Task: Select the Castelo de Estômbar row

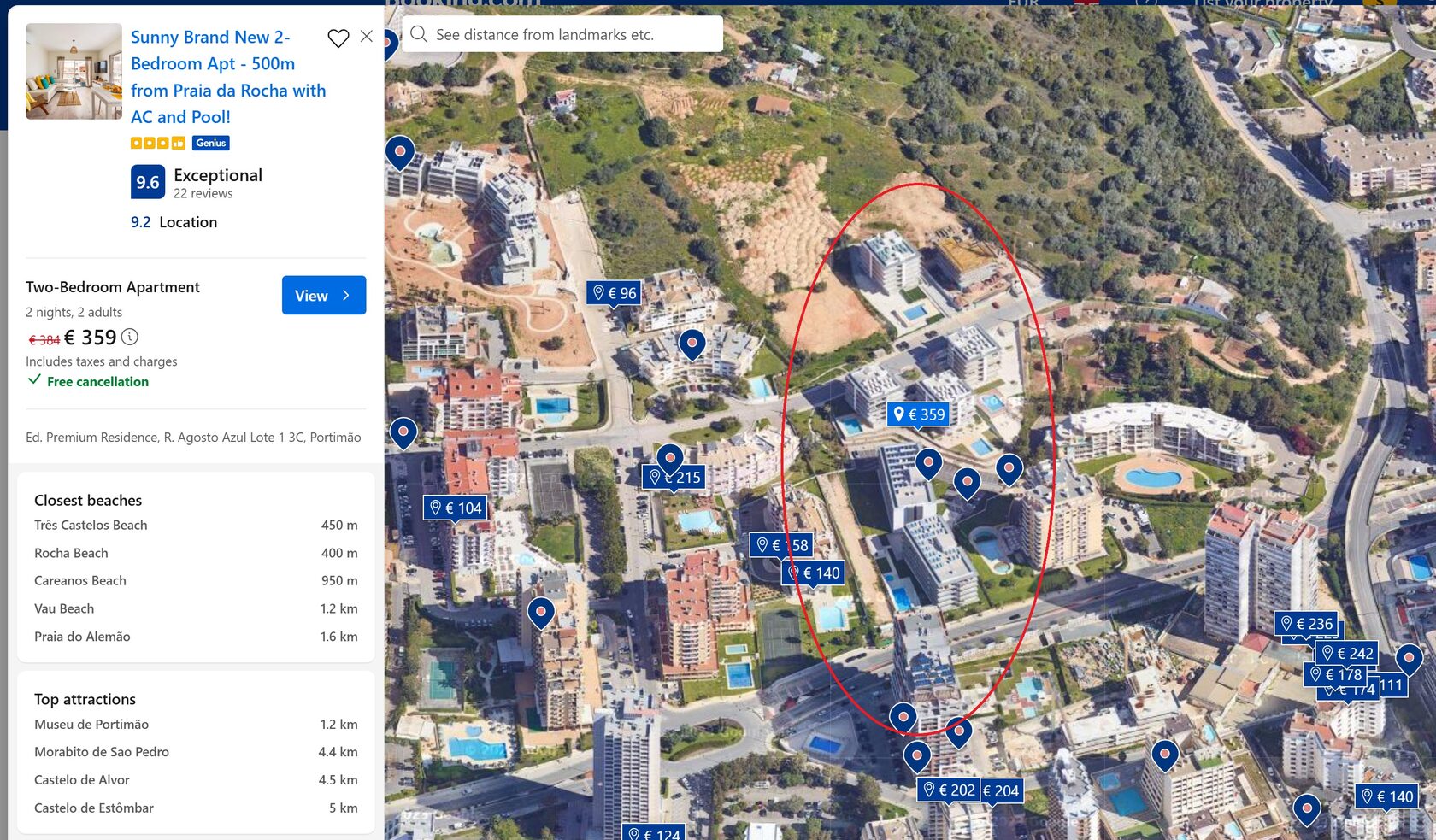Action: pyautogui.click(x=196, y=808)
